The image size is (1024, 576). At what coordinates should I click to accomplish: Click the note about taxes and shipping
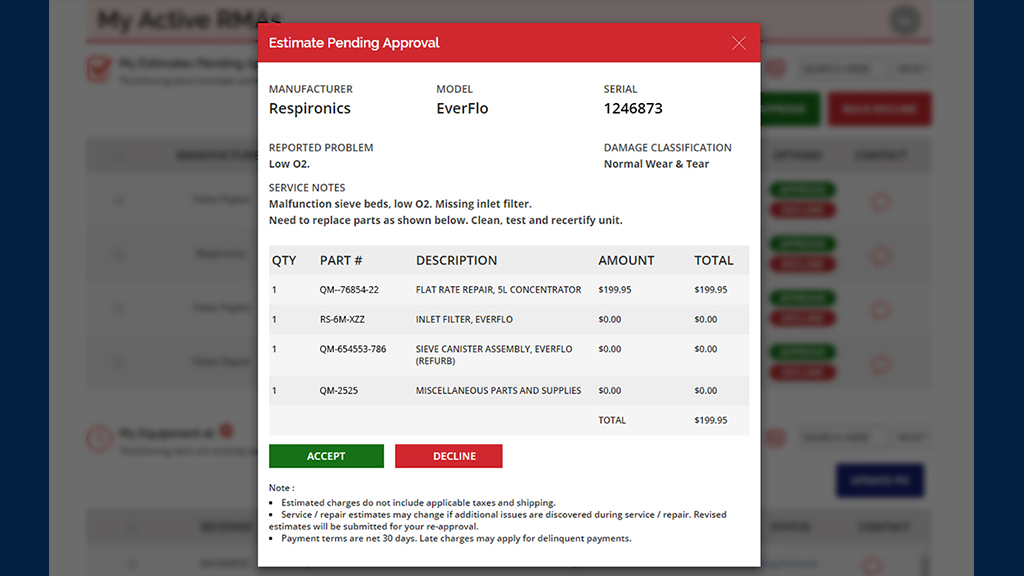418,503
